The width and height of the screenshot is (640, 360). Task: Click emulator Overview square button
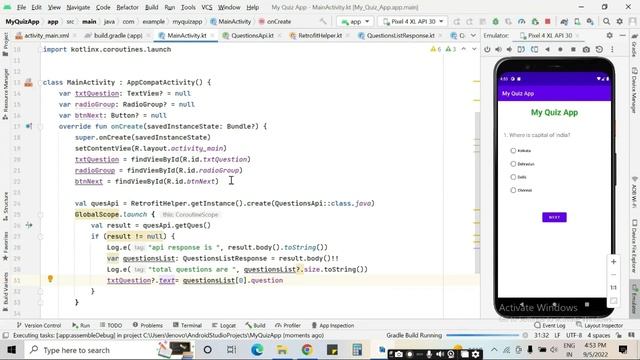click(573, 49)
